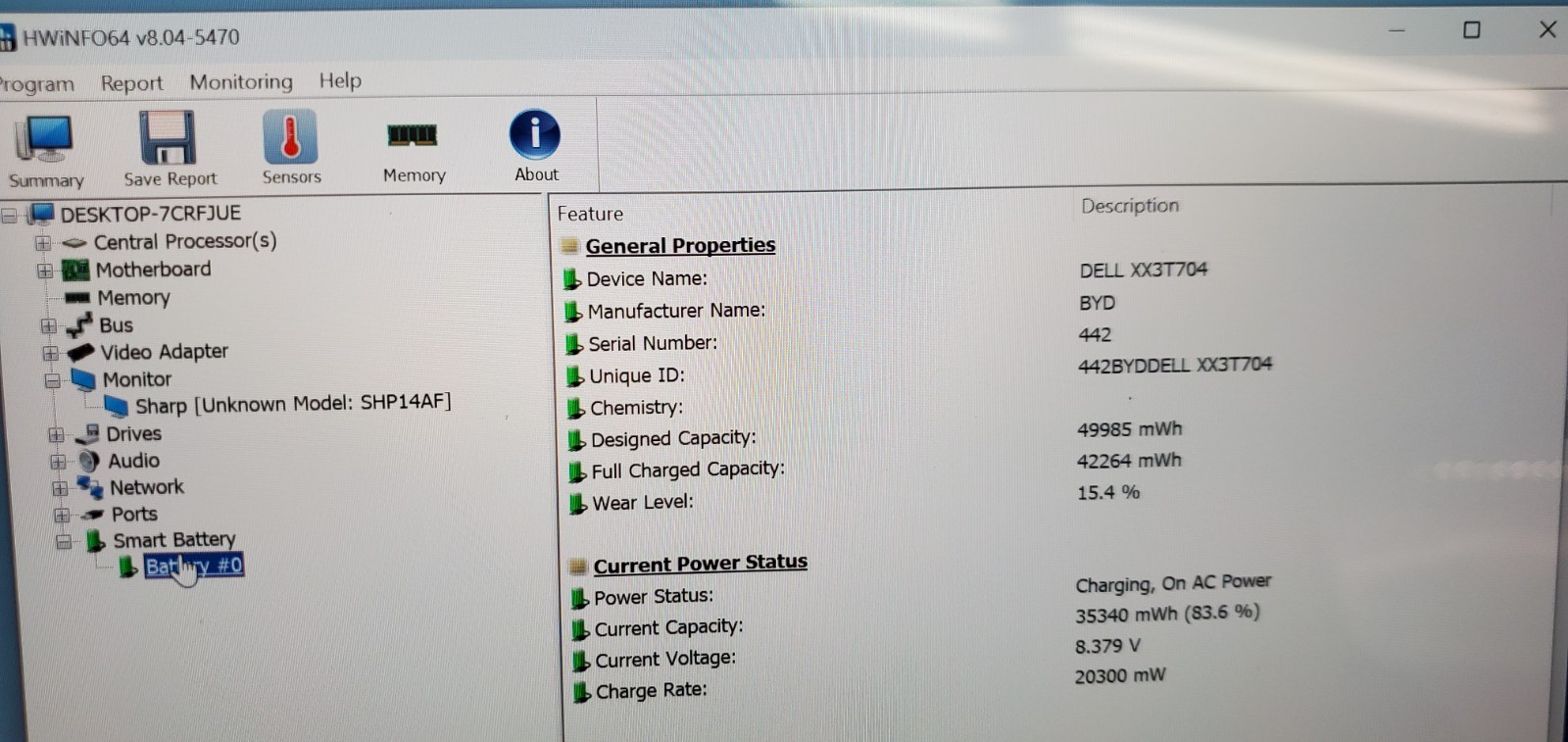Image resolution: width=1568 pixels, height=742 pixels.
Task: Click the Network node icon
Action: click(x=90, y=487)
